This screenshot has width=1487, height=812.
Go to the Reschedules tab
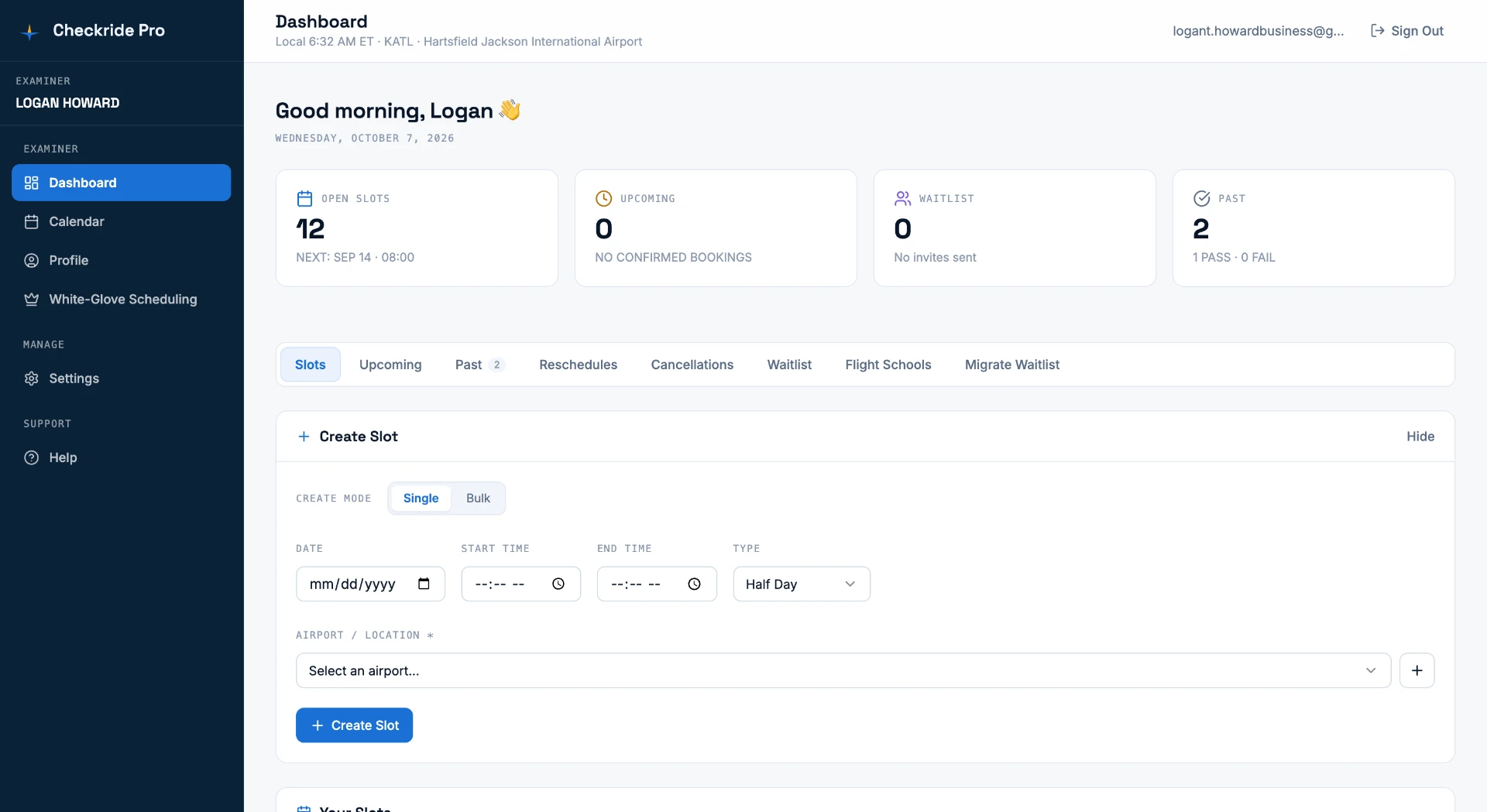coord(578,365)
